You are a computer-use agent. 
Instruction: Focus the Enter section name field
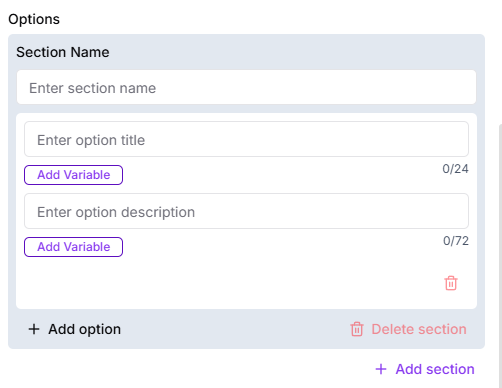click(x=246, y=87)
